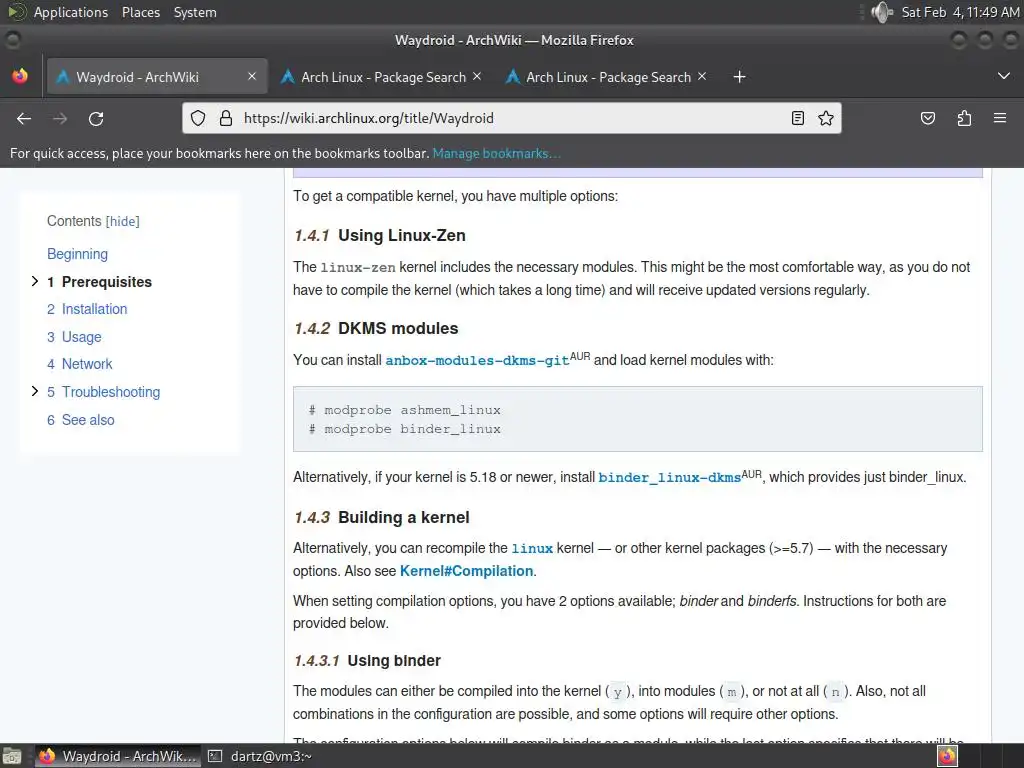
Task: Open tracking protection shield info
Action: point(198,118)
